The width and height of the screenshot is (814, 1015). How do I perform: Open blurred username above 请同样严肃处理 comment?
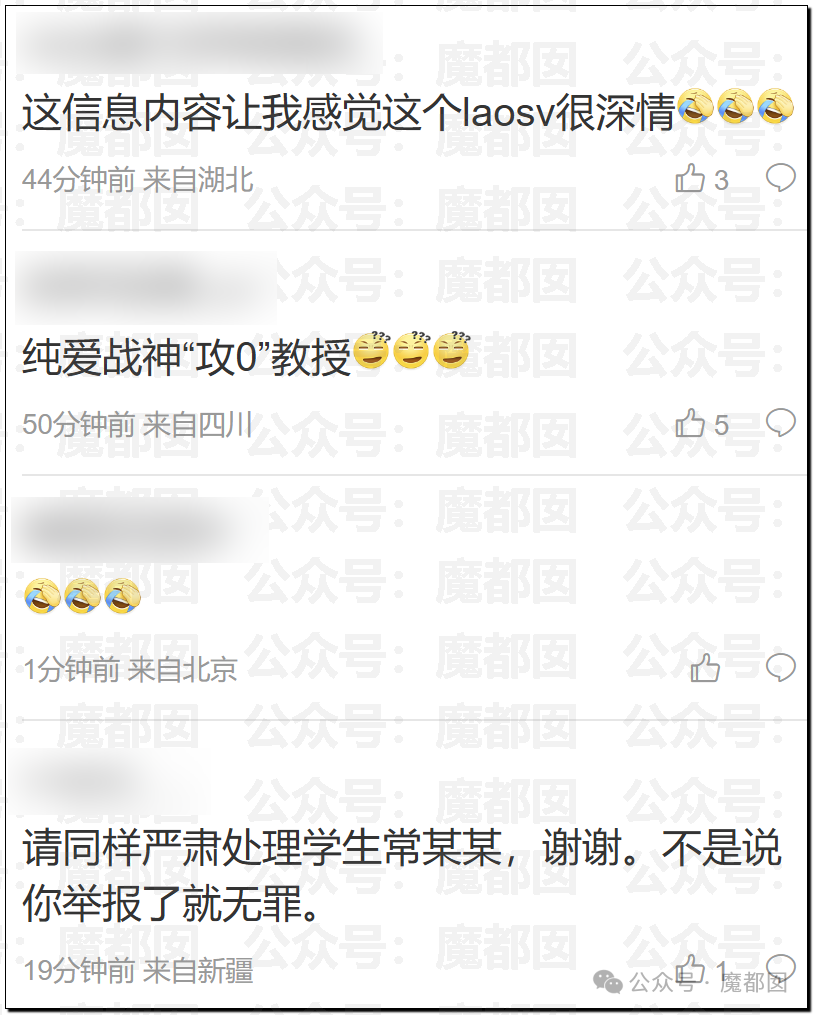point(111,783)
